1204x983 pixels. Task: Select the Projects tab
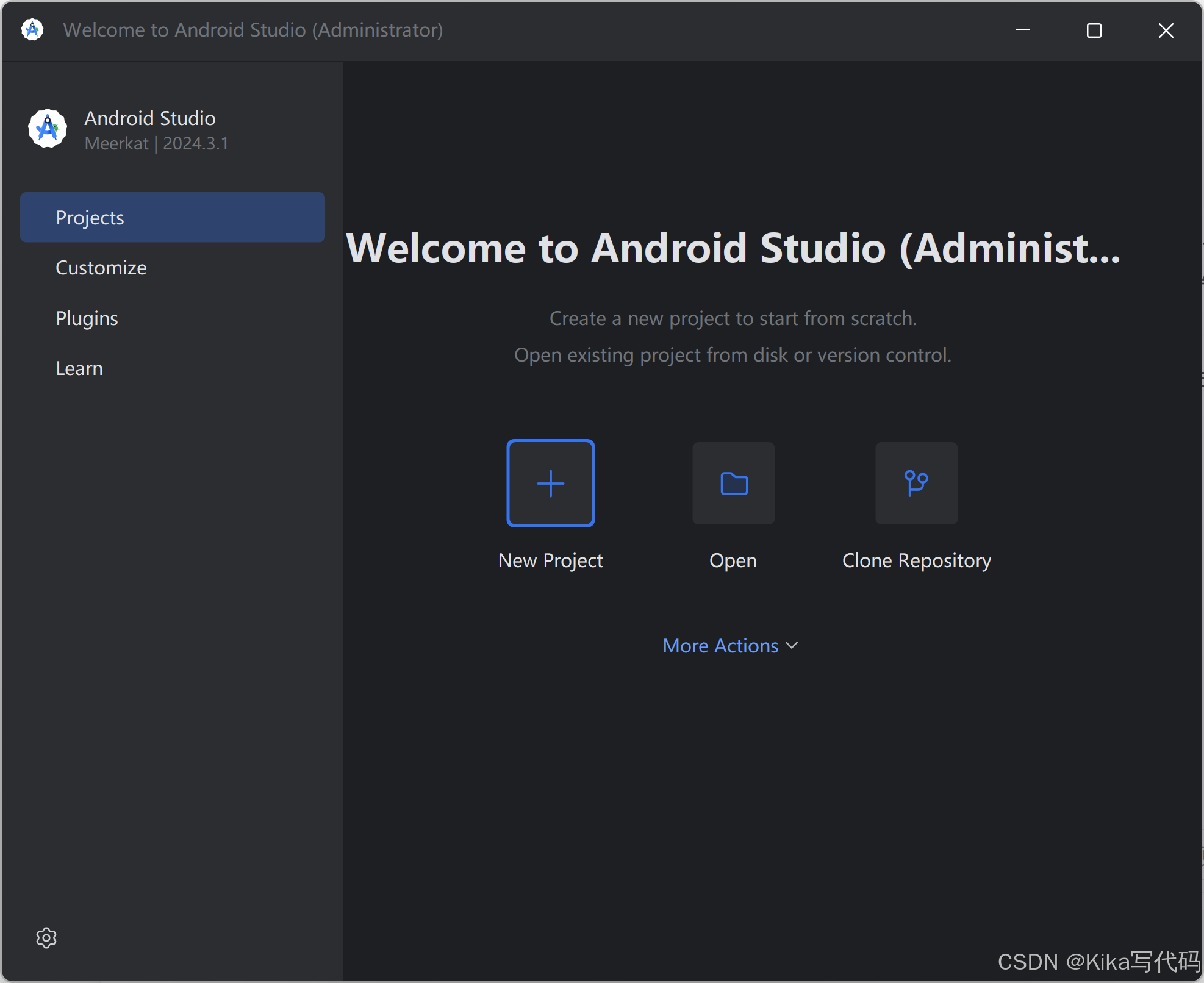[x=173, y=218]
